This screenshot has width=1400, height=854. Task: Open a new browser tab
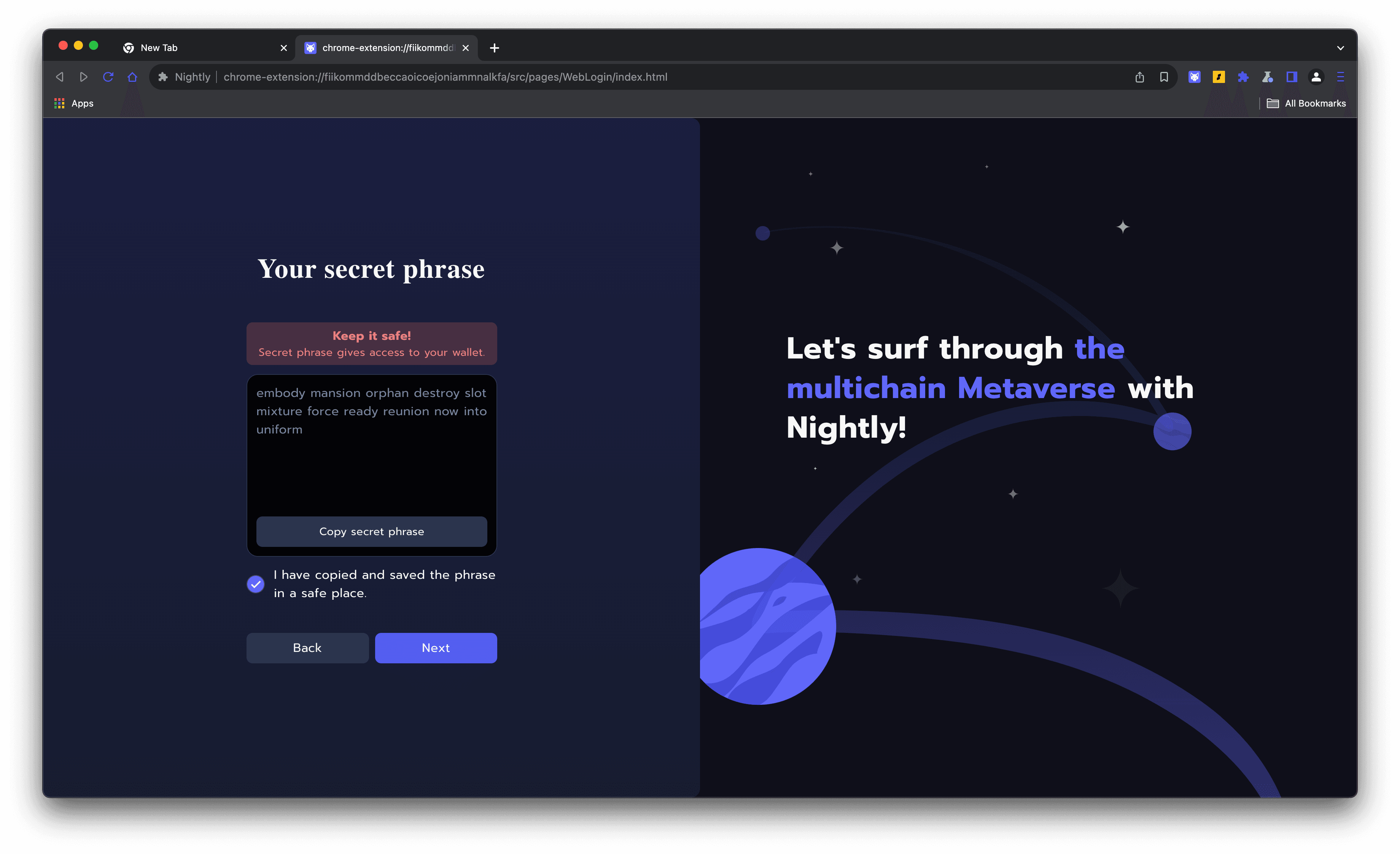coord(494,48)
